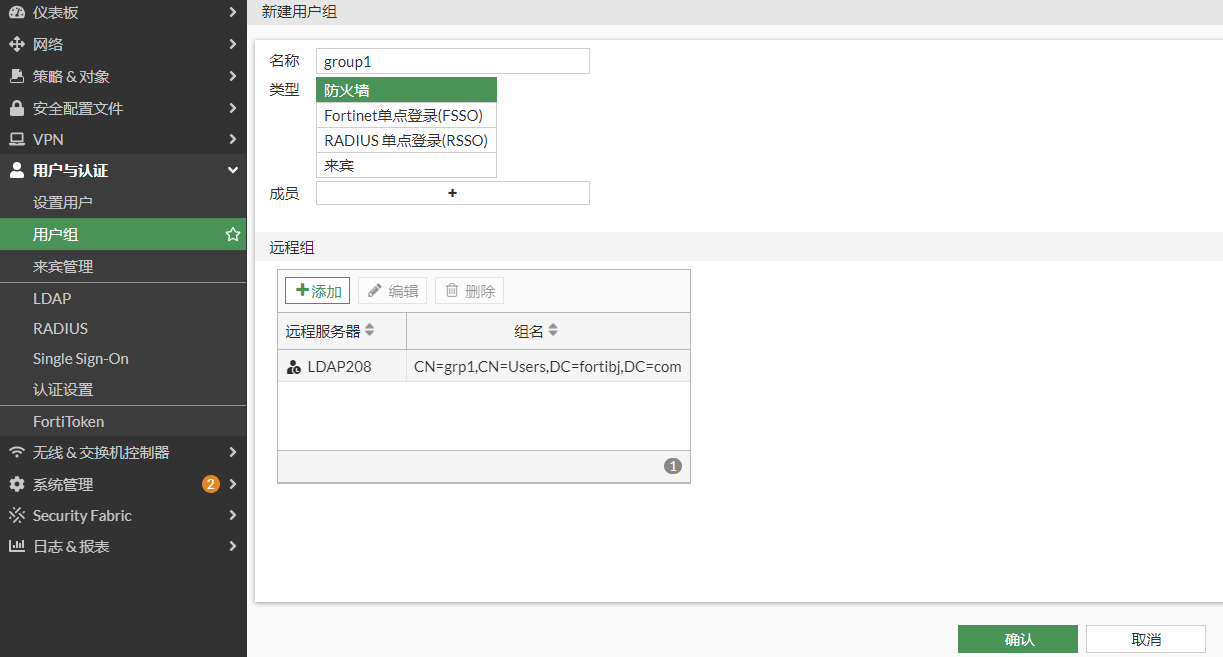Select the Fortinet单点登录(FSSO) group type

pyautogui.click(x=405, y=115)
